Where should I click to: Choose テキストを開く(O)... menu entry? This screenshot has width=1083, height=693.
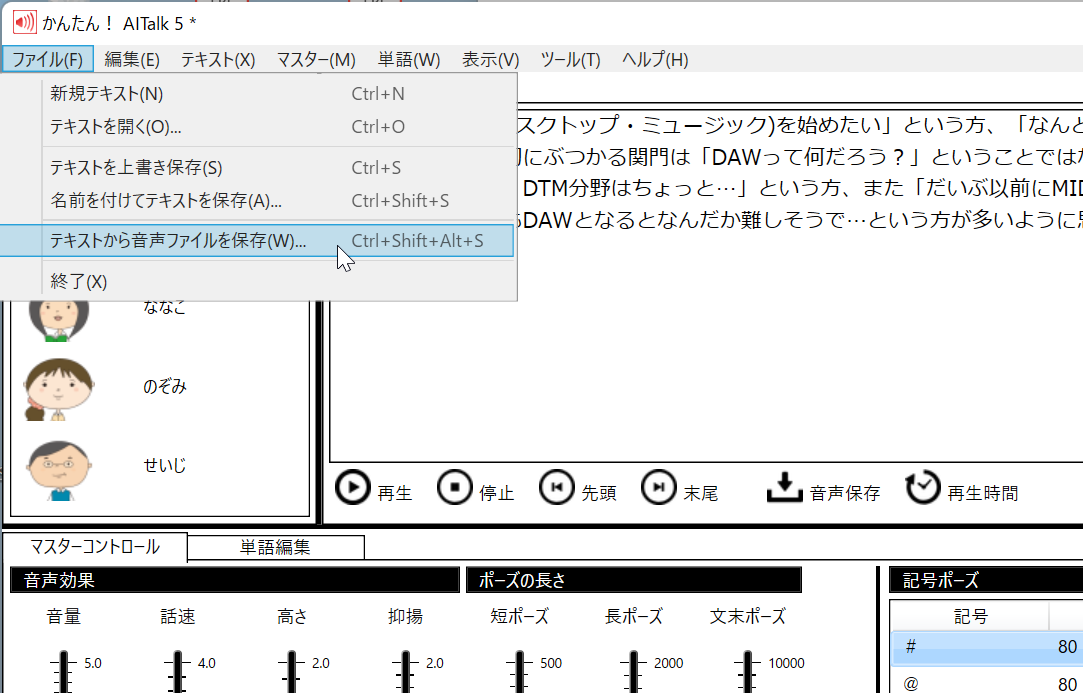tap(257, 126)
